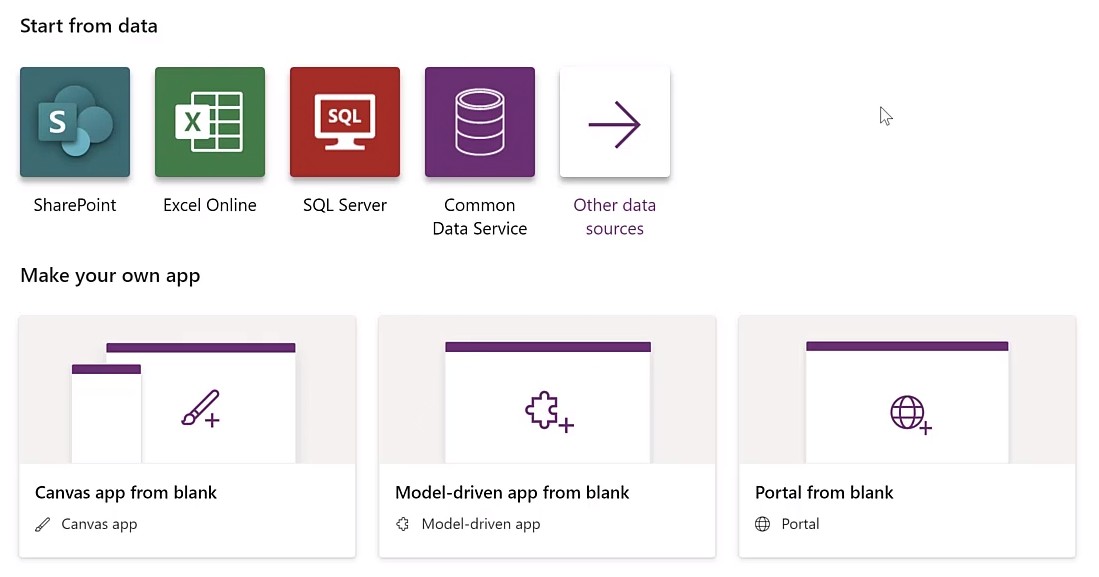Follow the 'Other data sources' link
The height and width of the screenshot is (577, 1099).
pyautogui.click(x=615, y=217)
